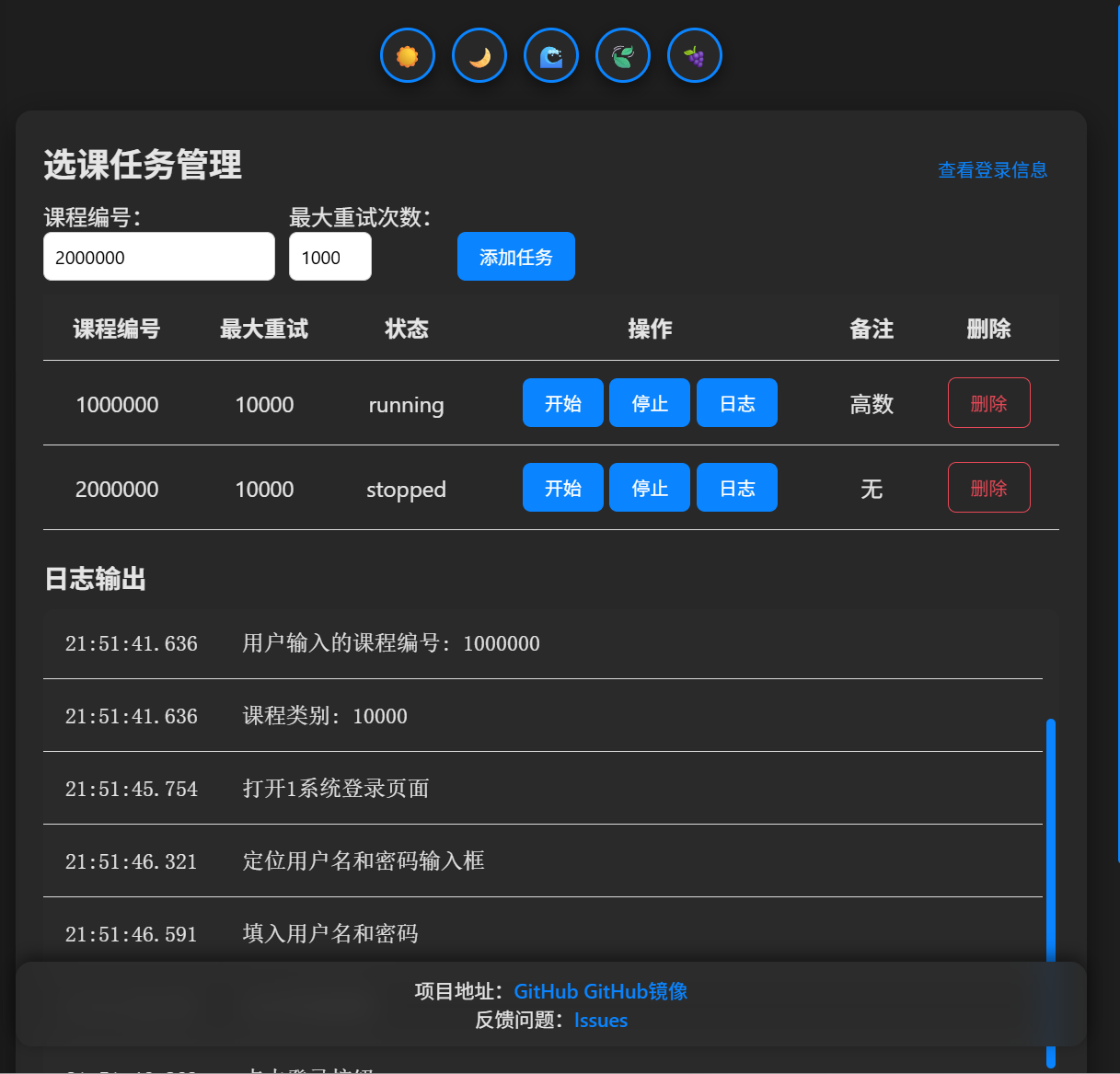Click the 课程编号 column header
The image size is (1120, 1074).
coord(117,329)
